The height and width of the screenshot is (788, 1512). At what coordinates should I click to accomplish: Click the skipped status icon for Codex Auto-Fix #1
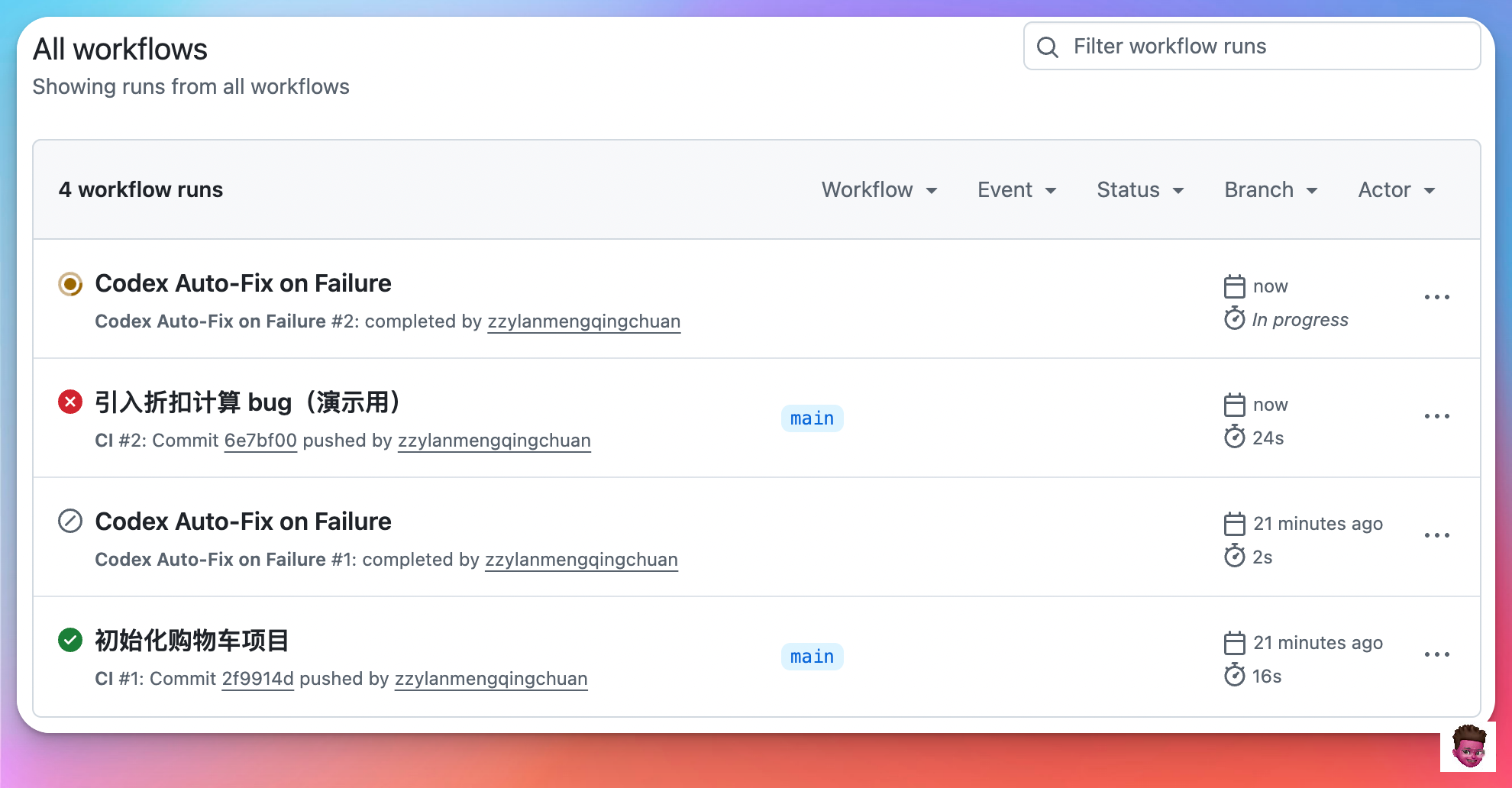pyautogui.click(x=70, y=522)
